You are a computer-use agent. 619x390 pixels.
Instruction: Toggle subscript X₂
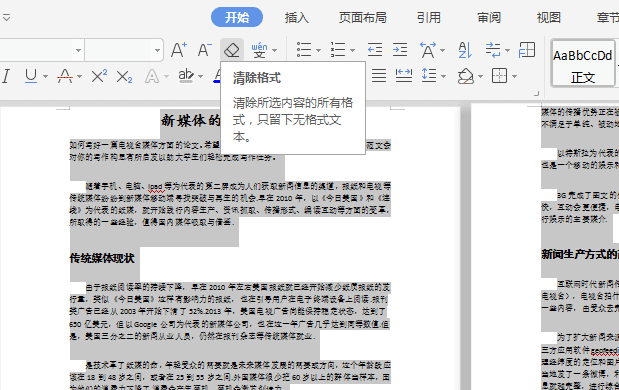tap(124, 77)
